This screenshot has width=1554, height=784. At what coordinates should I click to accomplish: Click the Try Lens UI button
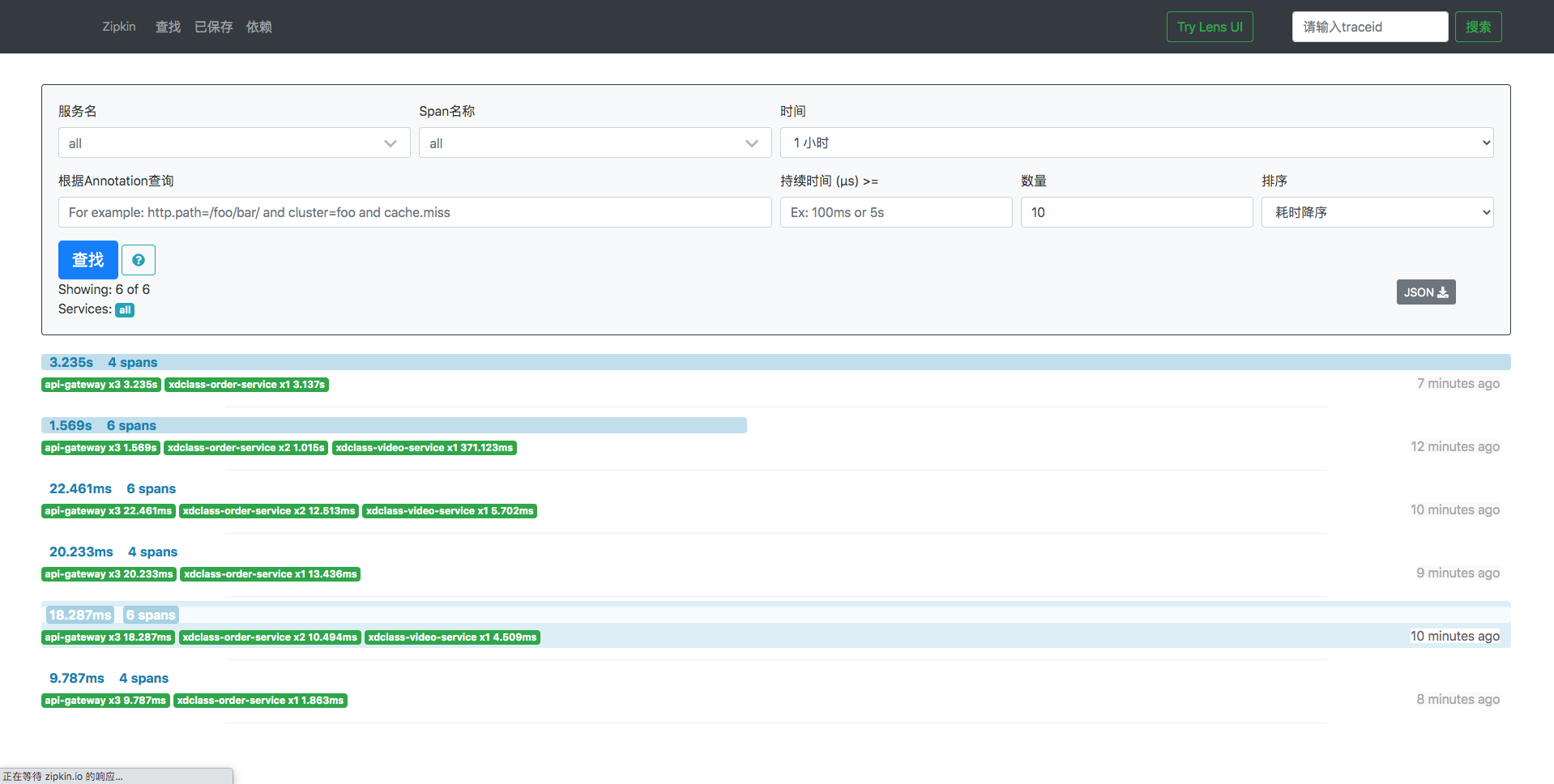[x=1209, y=27]
